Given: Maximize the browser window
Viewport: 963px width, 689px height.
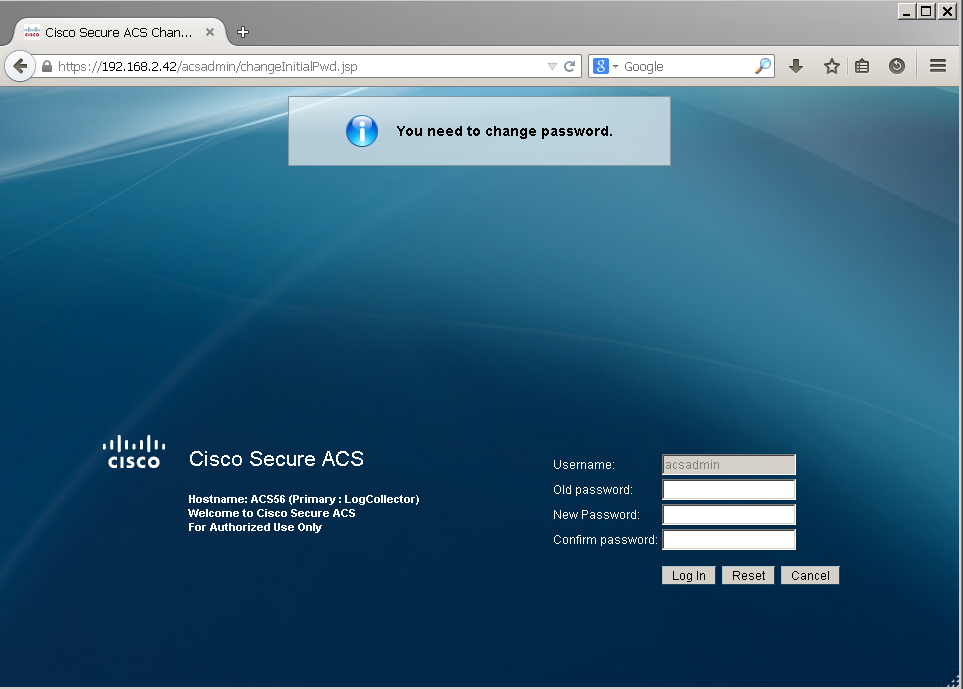Looking at the screenshot, I should [x=927, y=12].
